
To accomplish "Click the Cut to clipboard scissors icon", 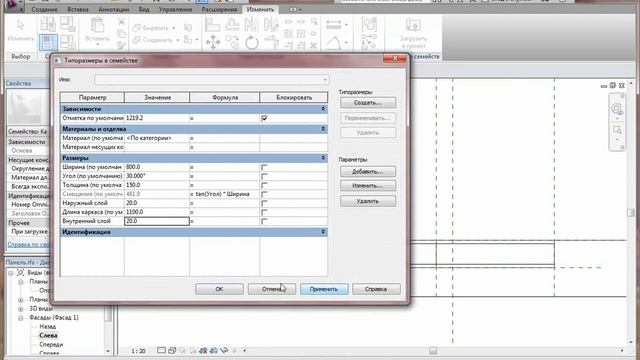I will pos(121,22).
